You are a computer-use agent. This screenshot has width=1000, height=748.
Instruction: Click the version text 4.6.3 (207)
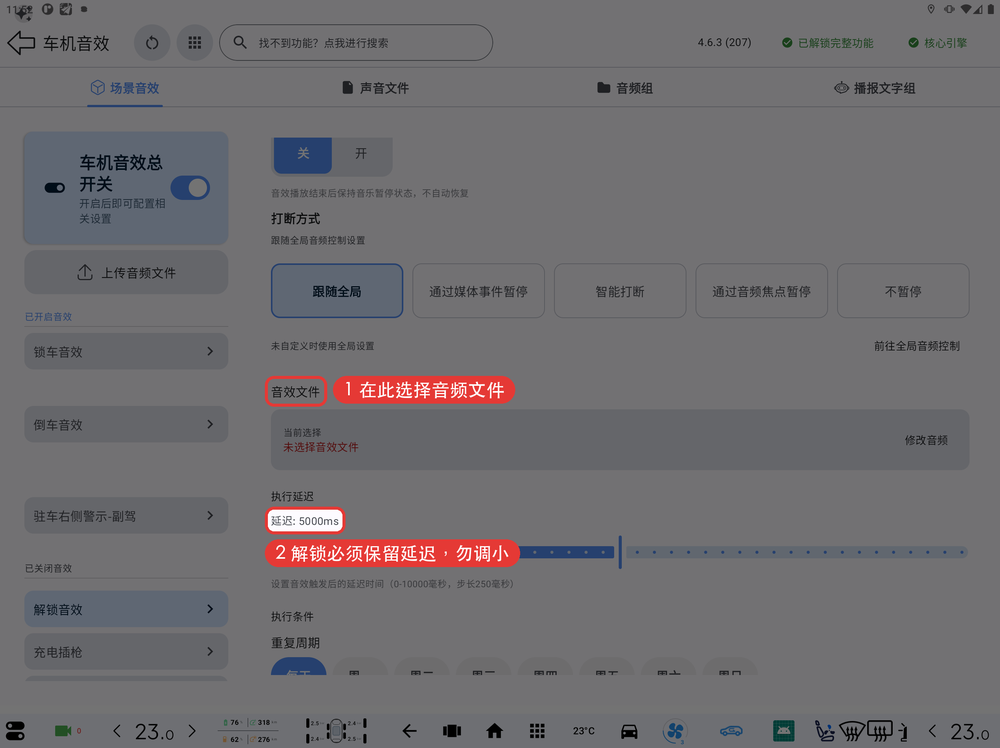724,43
